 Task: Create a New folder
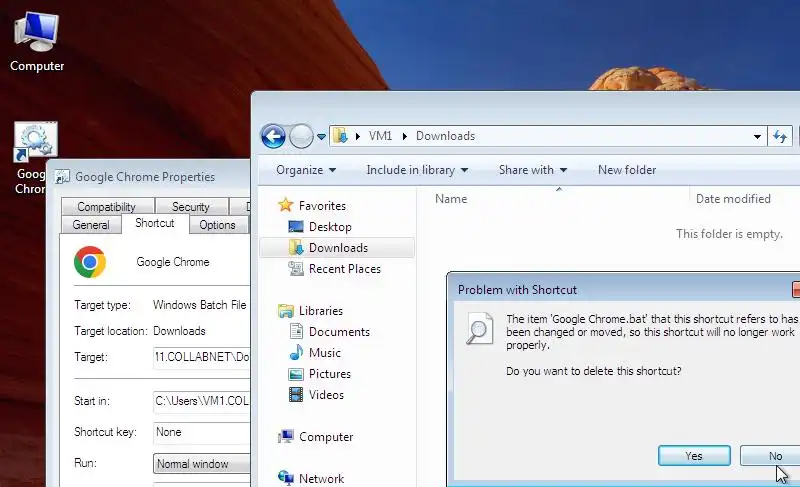tap(627, 170)
